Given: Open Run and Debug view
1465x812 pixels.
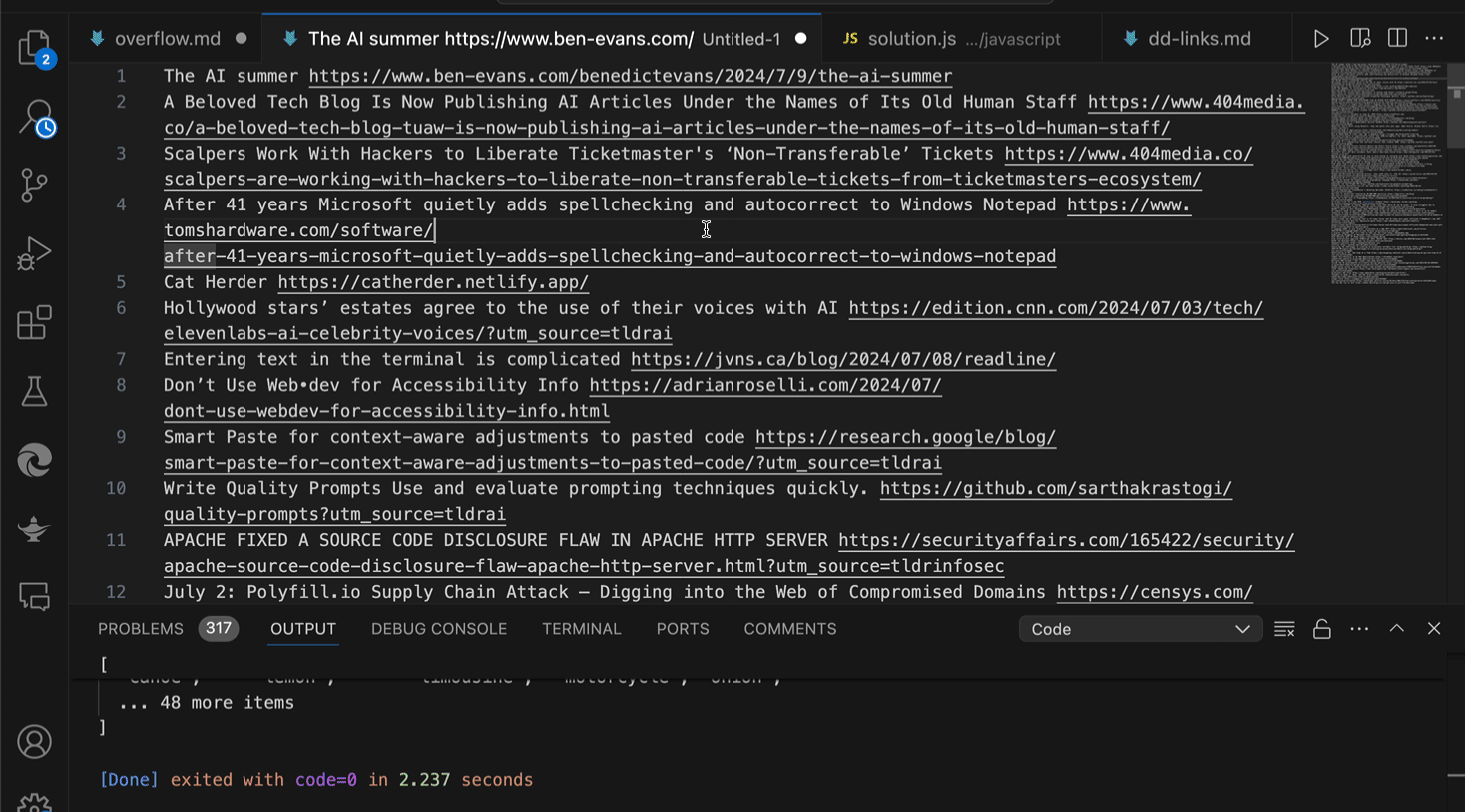Looking at the screenshot, I should (34, 253).
